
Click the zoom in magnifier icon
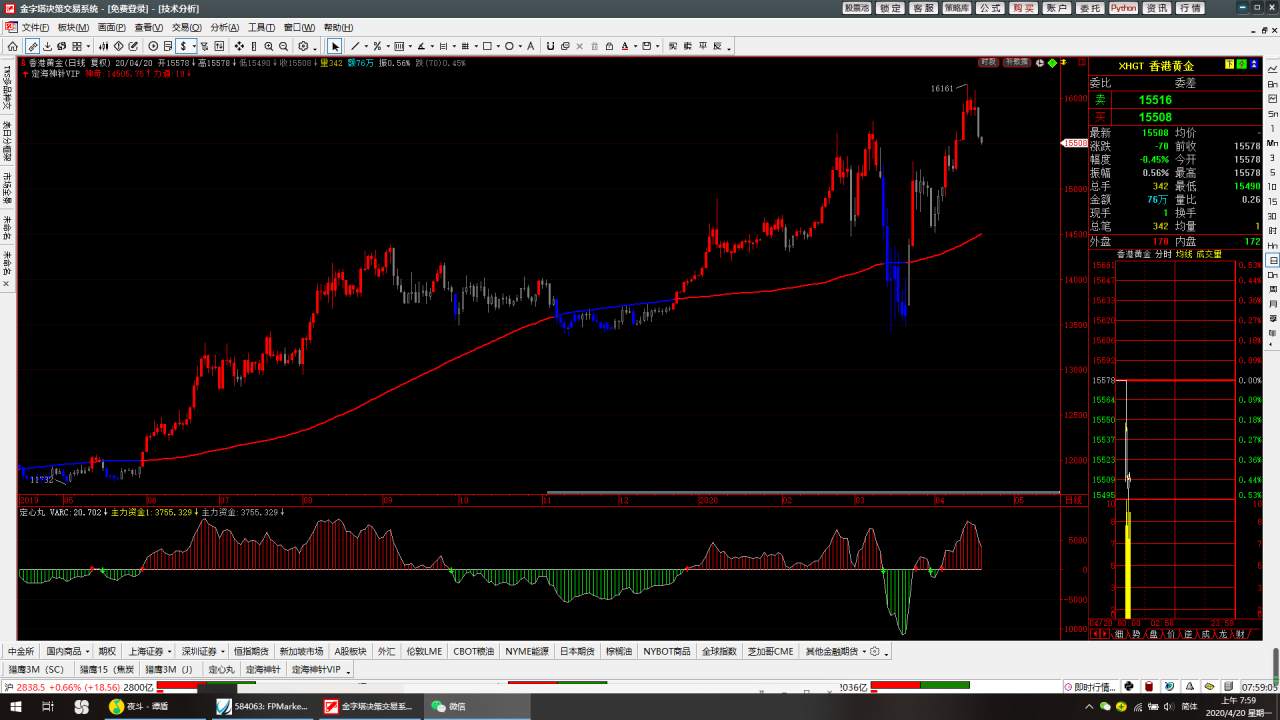tap(268, 46)
